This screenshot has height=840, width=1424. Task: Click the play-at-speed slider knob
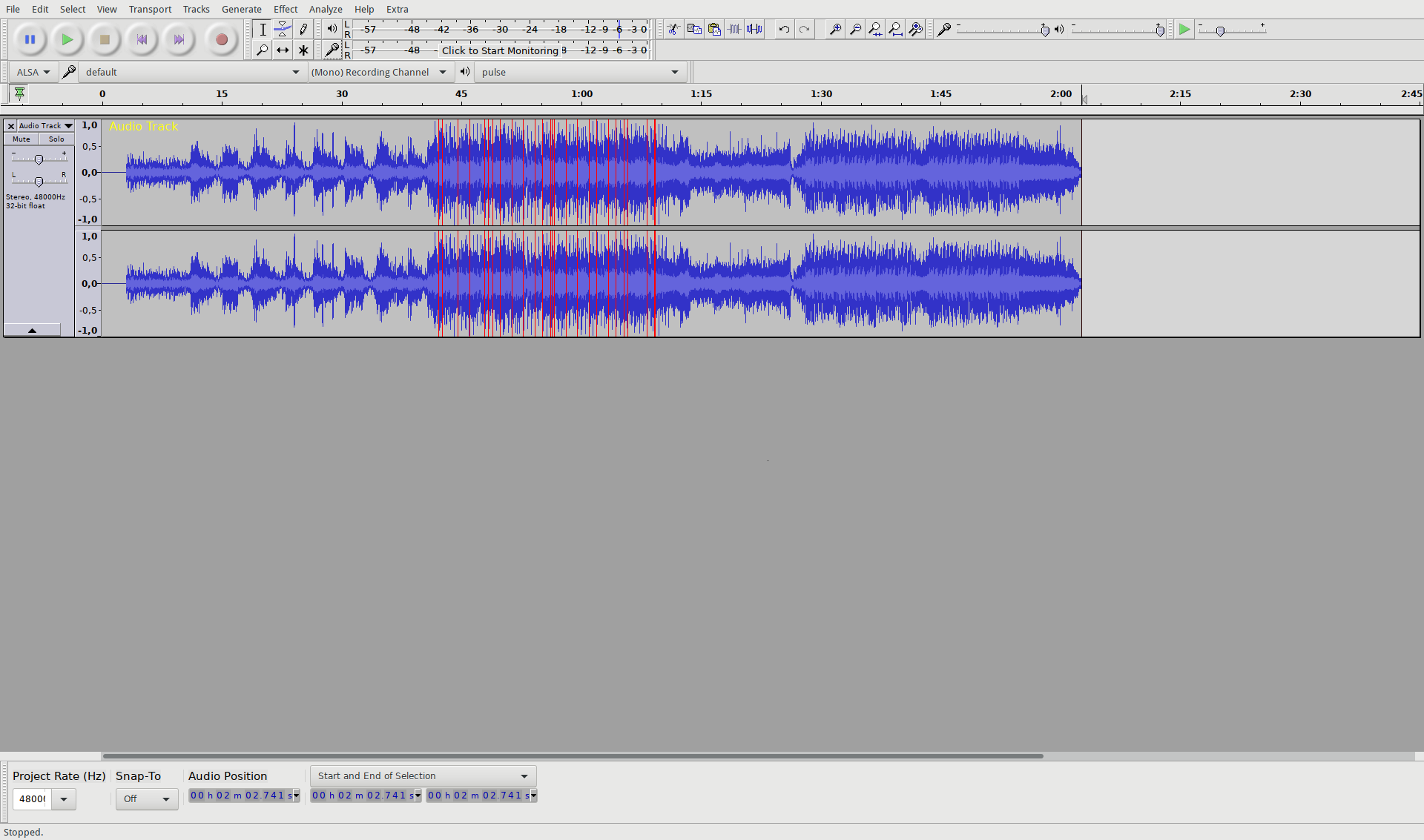coord(1220,30)
